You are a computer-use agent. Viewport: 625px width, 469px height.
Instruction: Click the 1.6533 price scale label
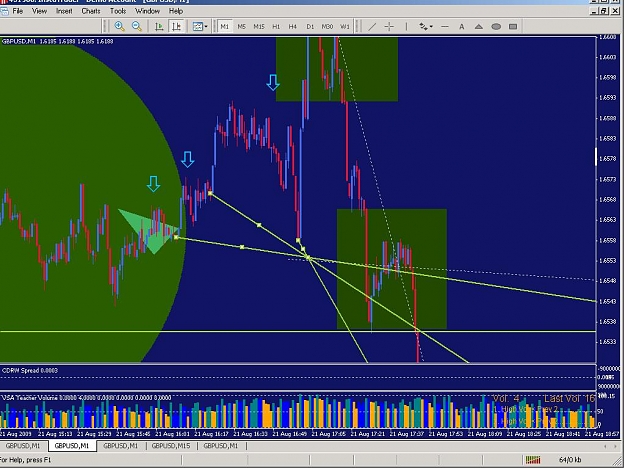[x=607, y=342]
